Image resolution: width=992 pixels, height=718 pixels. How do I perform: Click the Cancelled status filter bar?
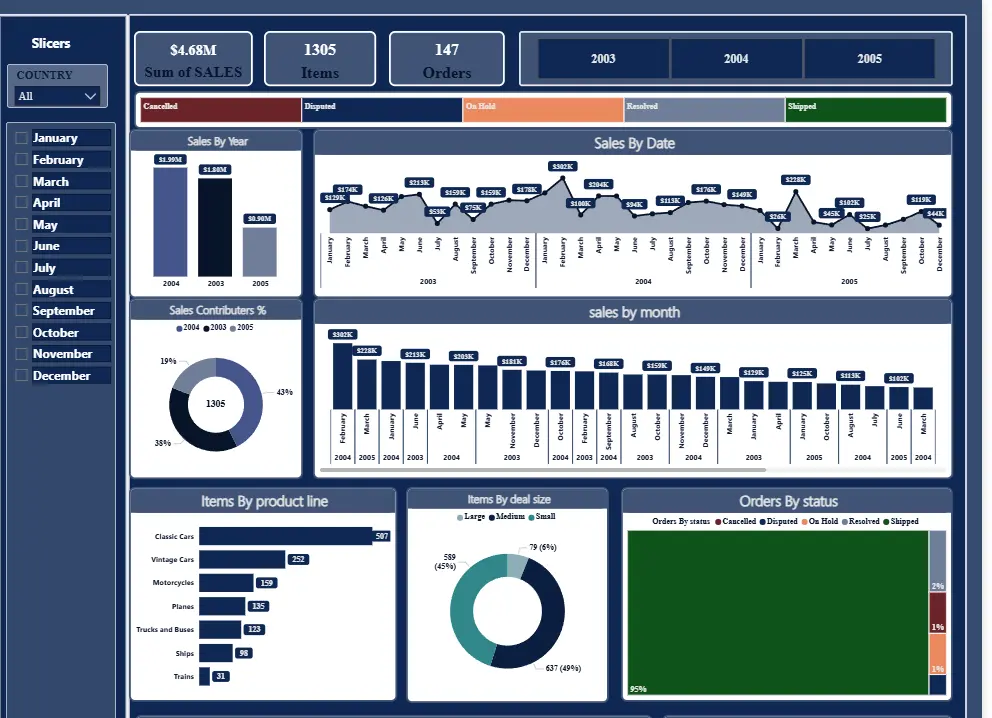tap(219, 109)
